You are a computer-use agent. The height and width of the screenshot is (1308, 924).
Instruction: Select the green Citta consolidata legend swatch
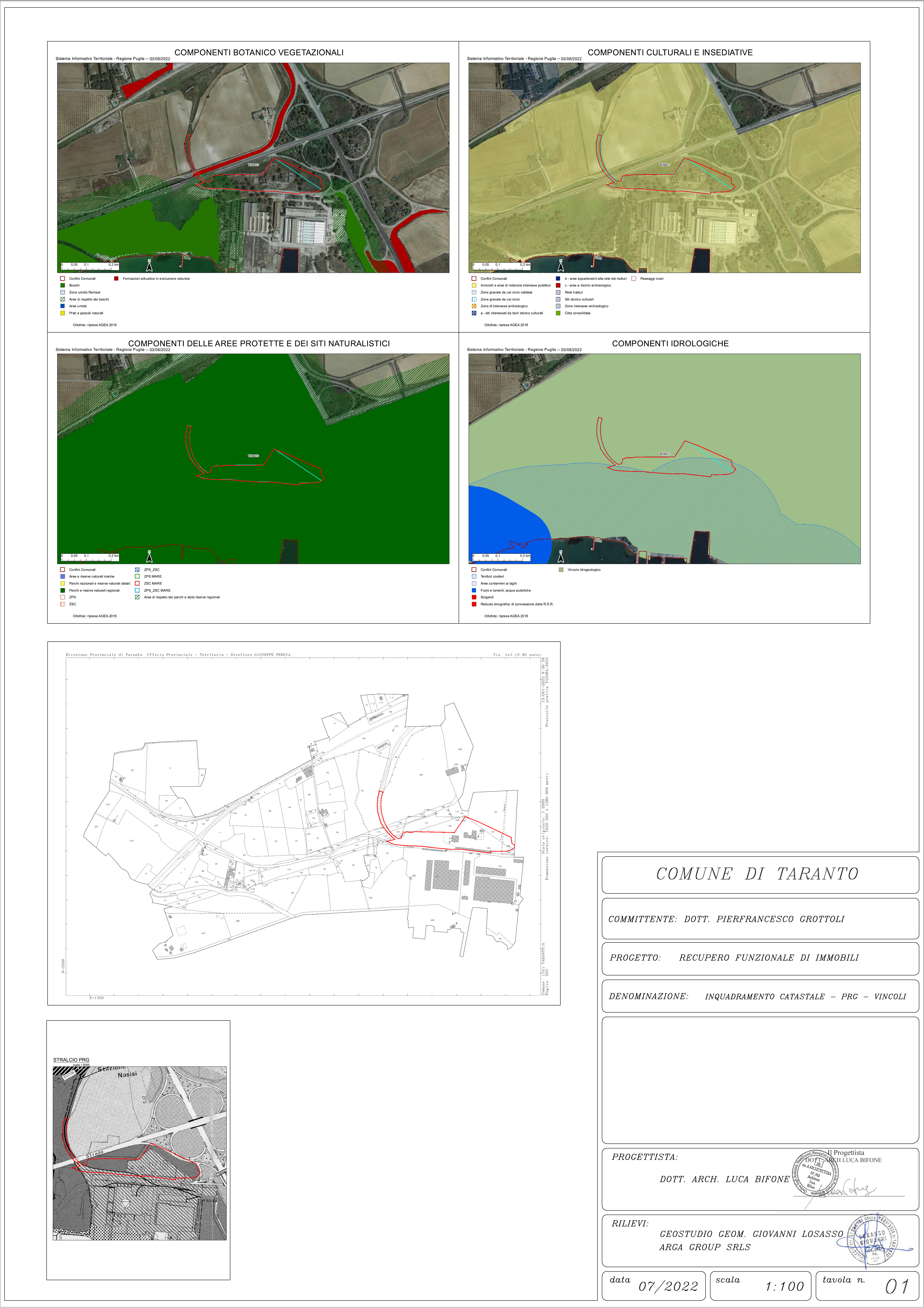click(x=558, y=313)
